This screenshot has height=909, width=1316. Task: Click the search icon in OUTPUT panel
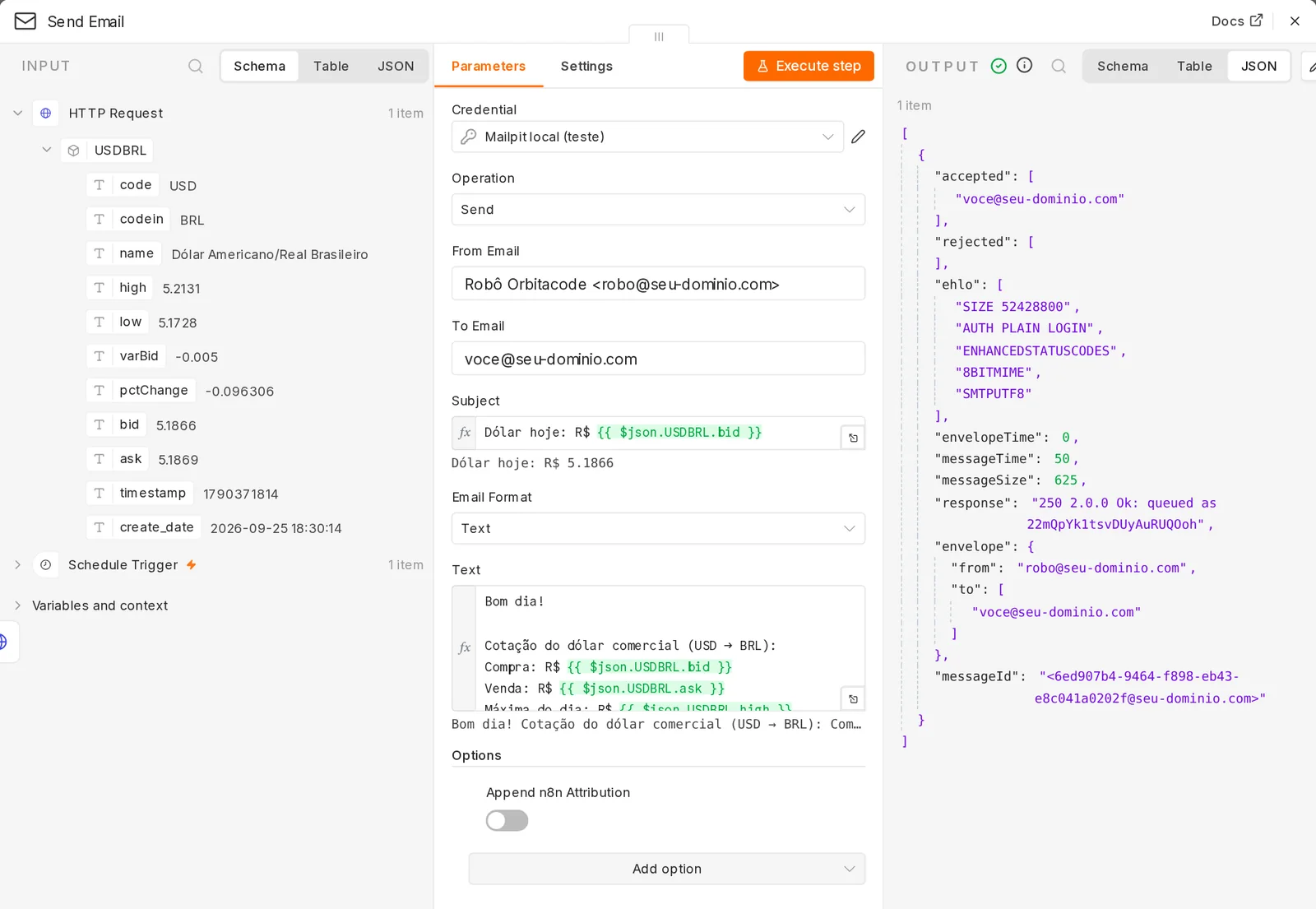[x=1059, y=66]
